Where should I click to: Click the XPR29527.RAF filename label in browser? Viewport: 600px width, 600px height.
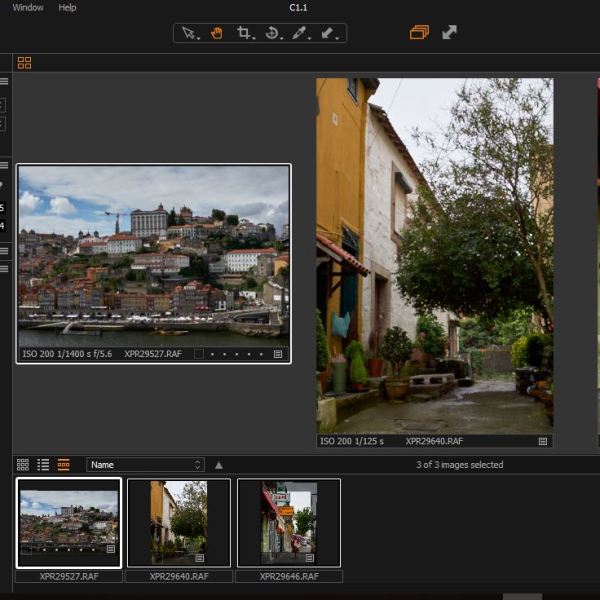pos(69,577)
